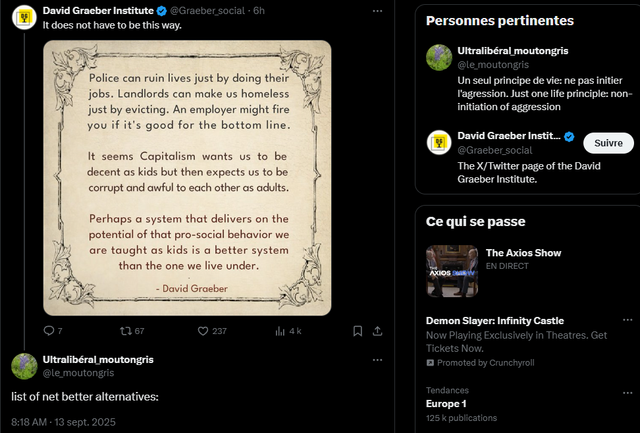The width and height of the screenshot is (640, 433).
Task: Repost the David Graeber Institute tweet
Action: pos(126,331)
